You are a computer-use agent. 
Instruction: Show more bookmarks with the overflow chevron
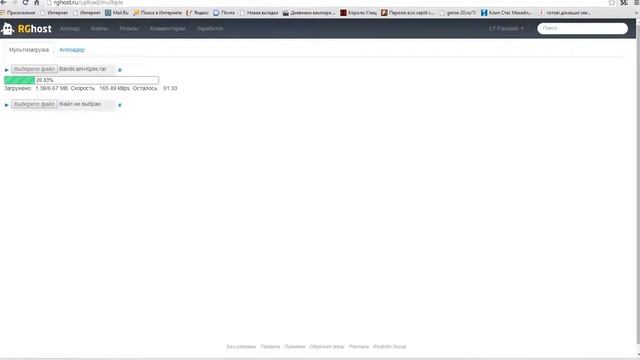coord(637,13)
